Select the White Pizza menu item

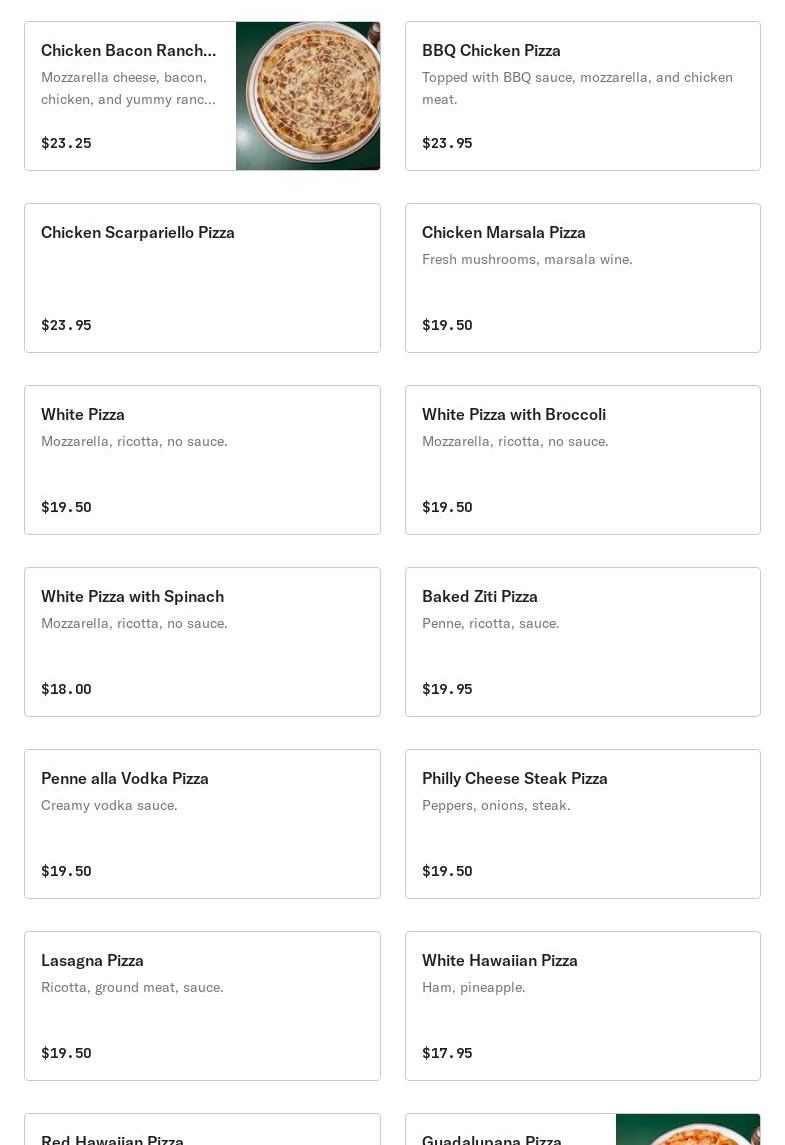(202, 459)
